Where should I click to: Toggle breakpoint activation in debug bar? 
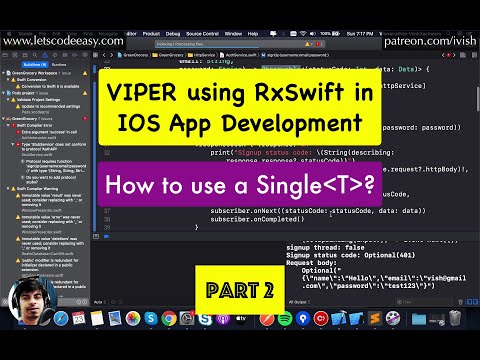tap(106, 236)
